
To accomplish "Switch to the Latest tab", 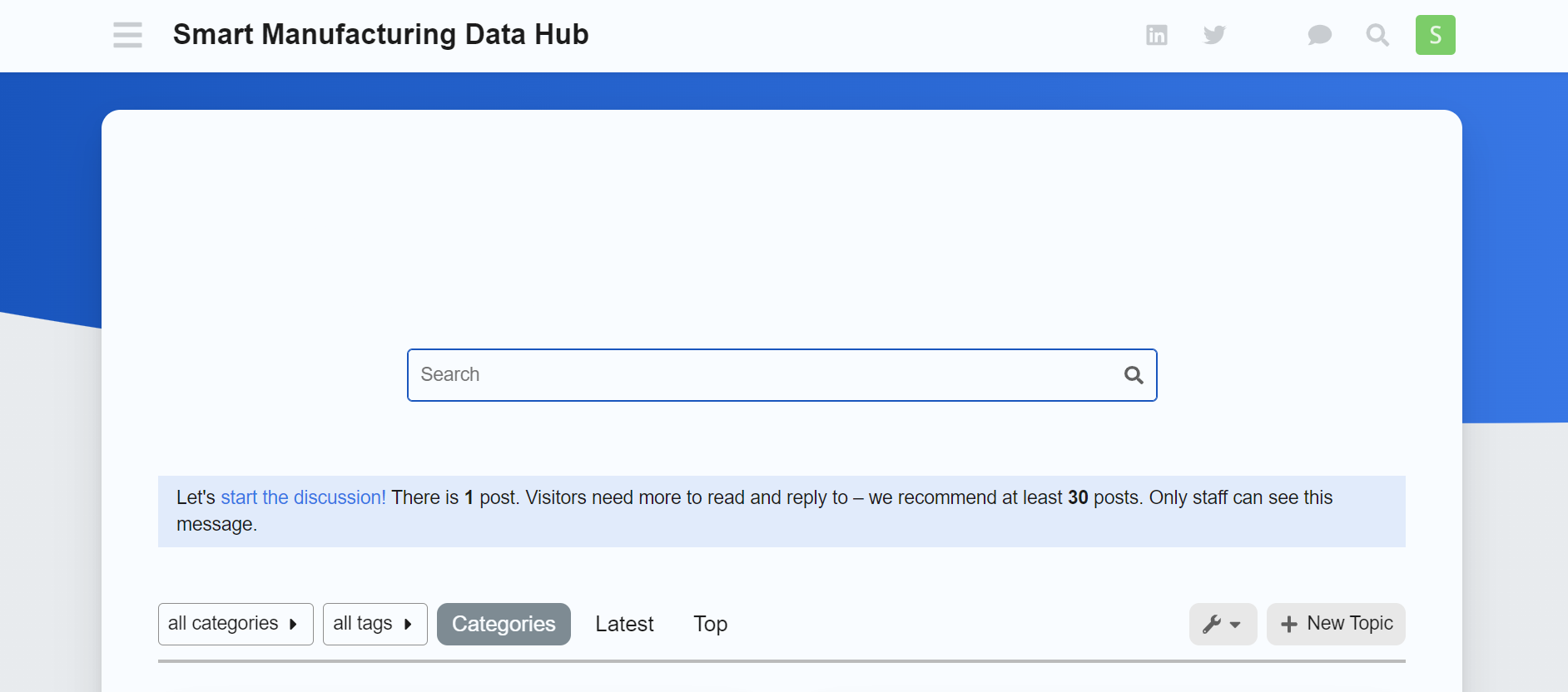I will [624, 624].
